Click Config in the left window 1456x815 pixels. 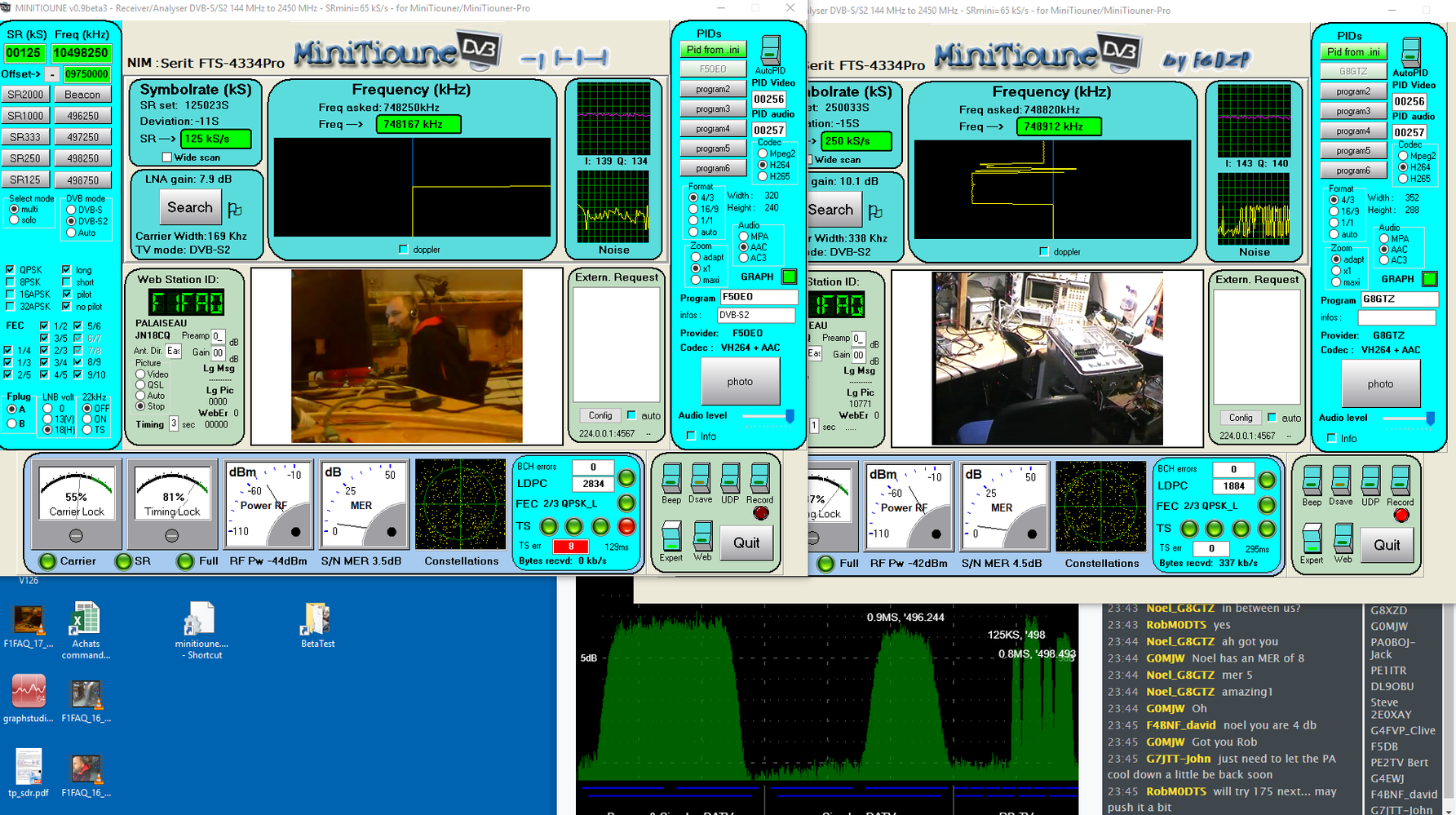[x=600, y=415]
